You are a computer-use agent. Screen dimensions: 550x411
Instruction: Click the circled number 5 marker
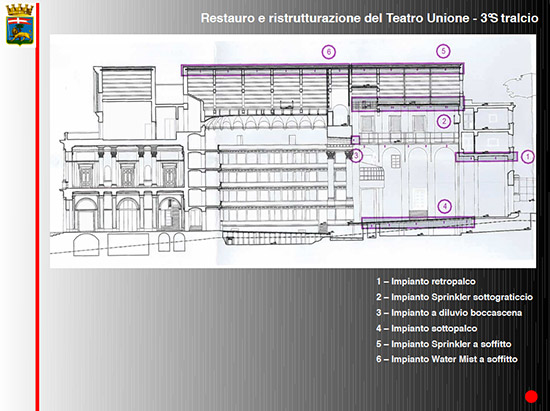(x=443, y=51)
